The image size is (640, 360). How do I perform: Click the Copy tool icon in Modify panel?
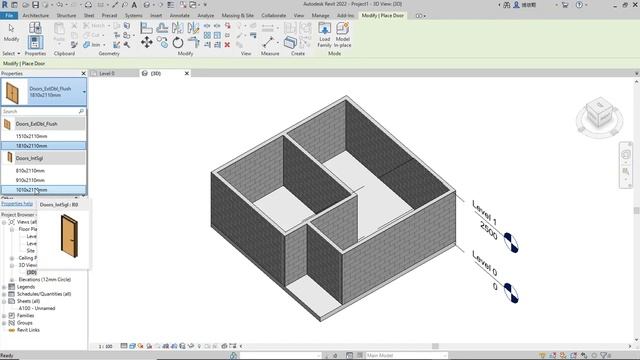(162, 42)
